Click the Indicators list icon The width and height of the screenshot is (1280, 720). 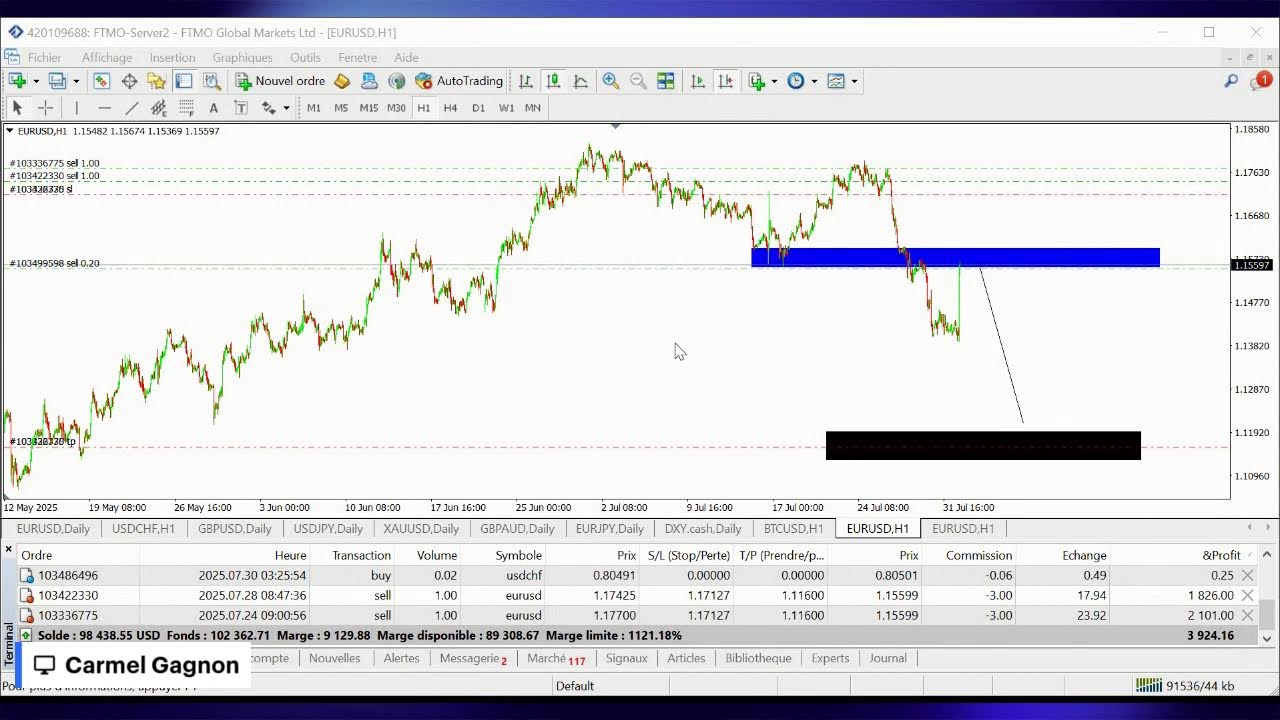757,81
